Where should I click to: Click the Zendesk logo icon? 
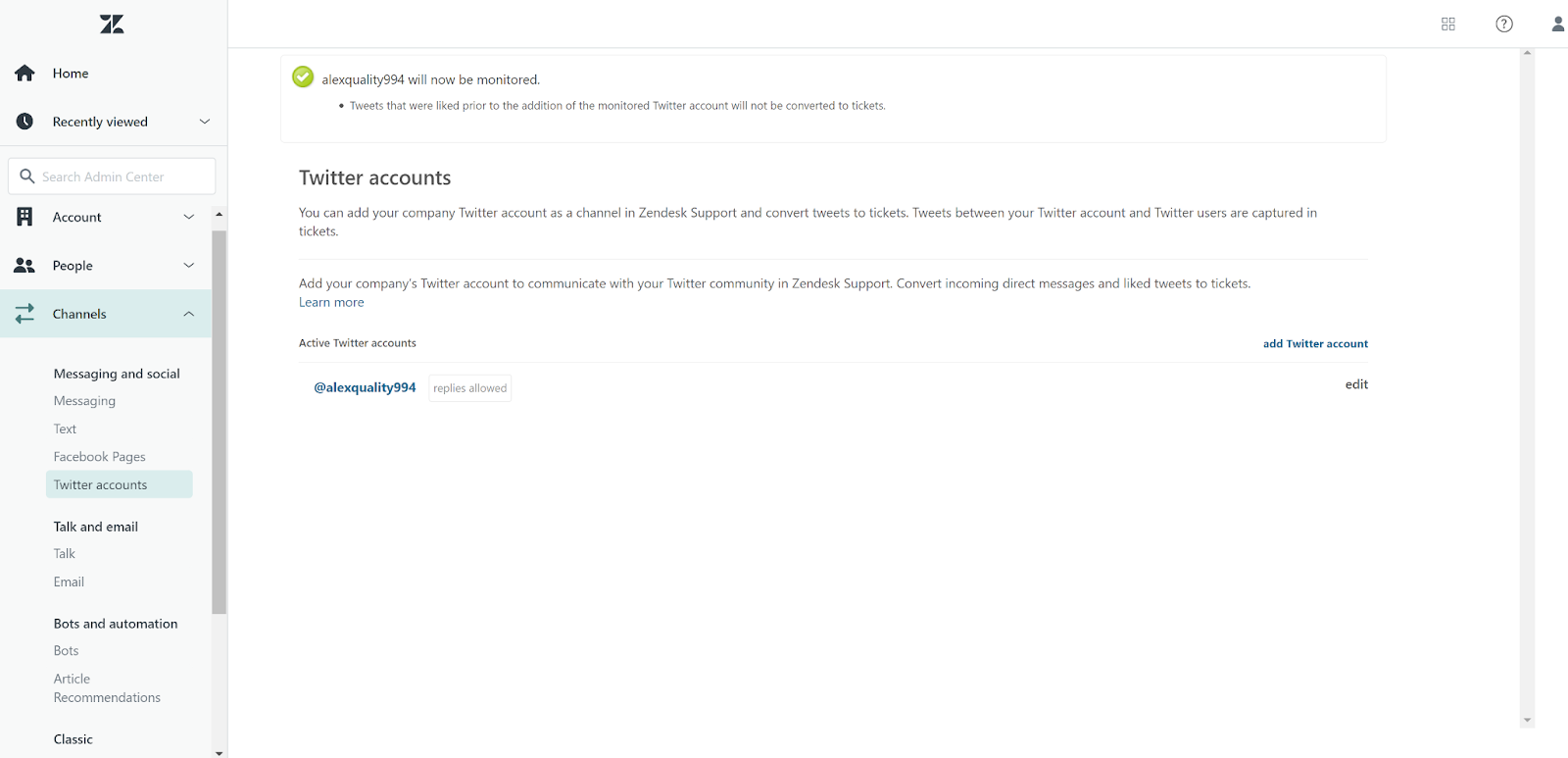click(x=112, y=25)
